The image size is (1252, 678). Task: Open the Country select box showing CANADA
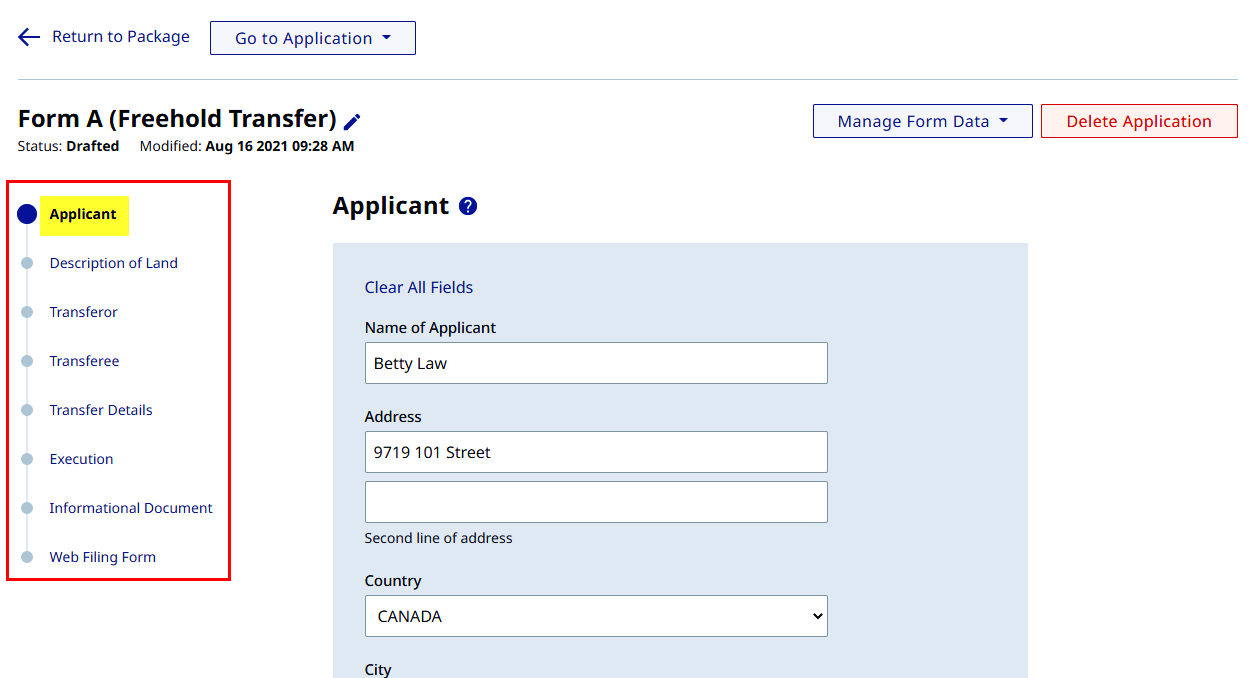[596, 616]
